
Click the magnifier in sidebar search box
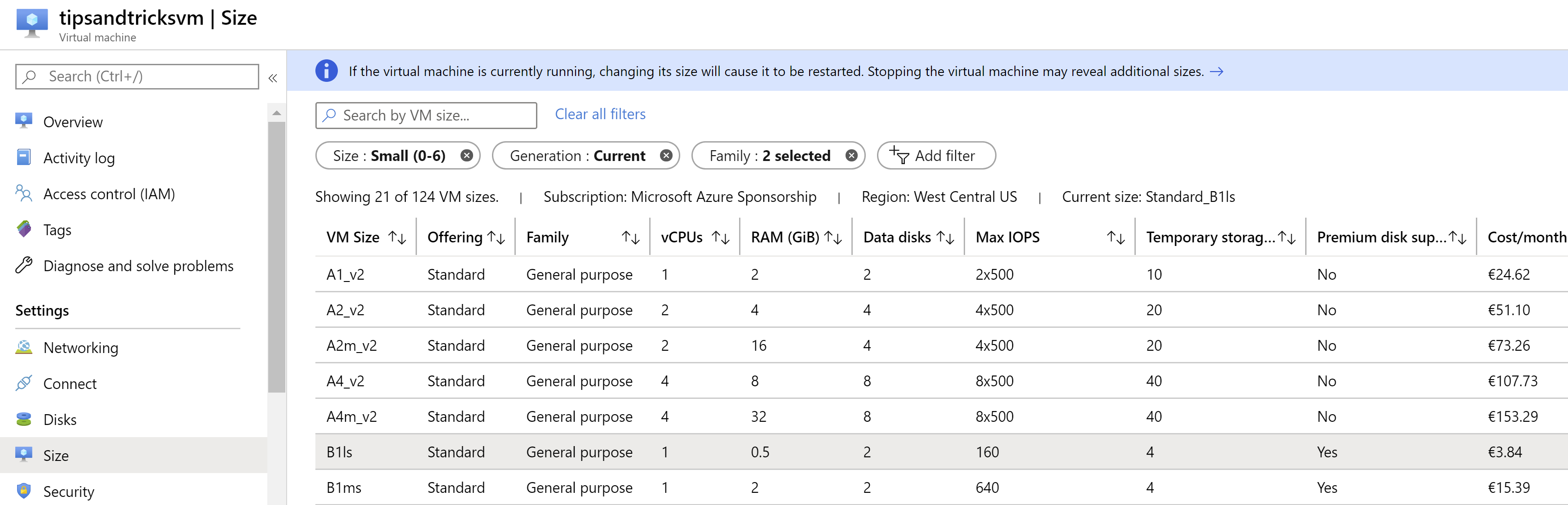29,77
